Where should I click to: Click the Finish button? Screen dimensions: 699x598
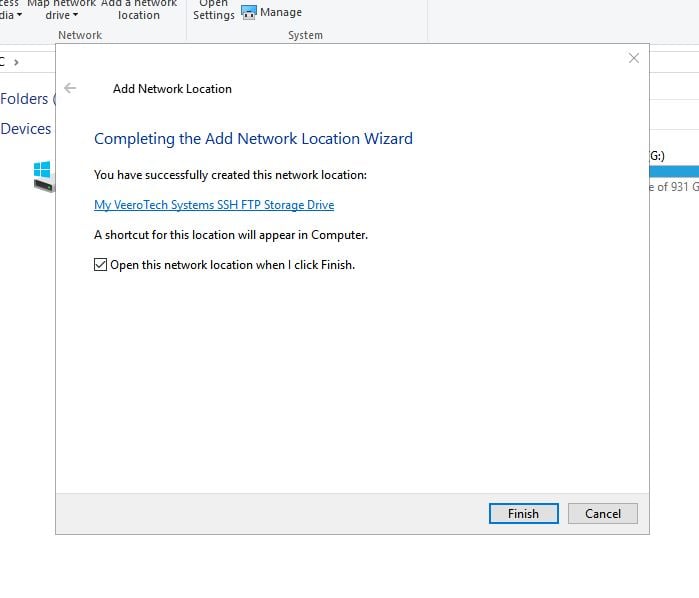tap(523, 513)
